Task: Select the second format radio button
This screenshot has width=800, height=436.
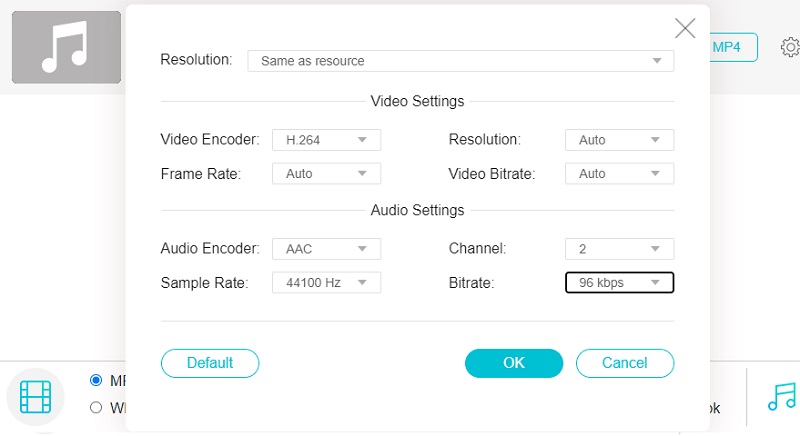Action: pyautogui.click(x=96, y=407)
